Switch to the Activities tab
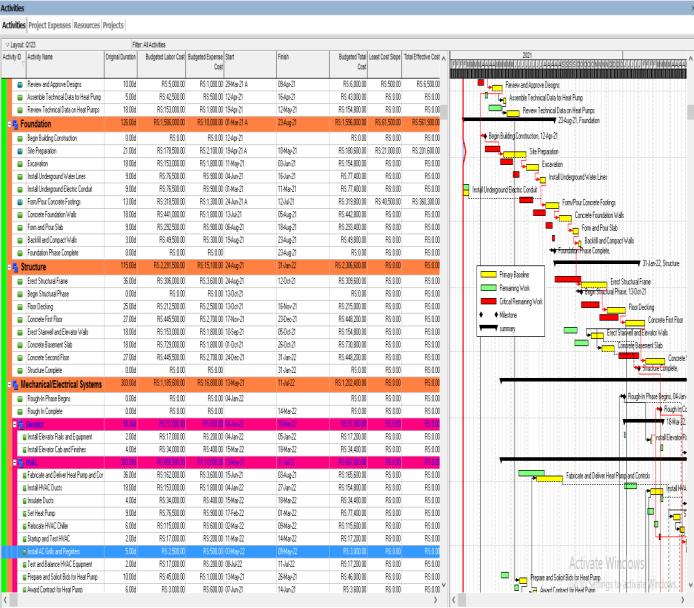Image resolution: width=694 pixels, height=608 pixels. pos(13,25)
